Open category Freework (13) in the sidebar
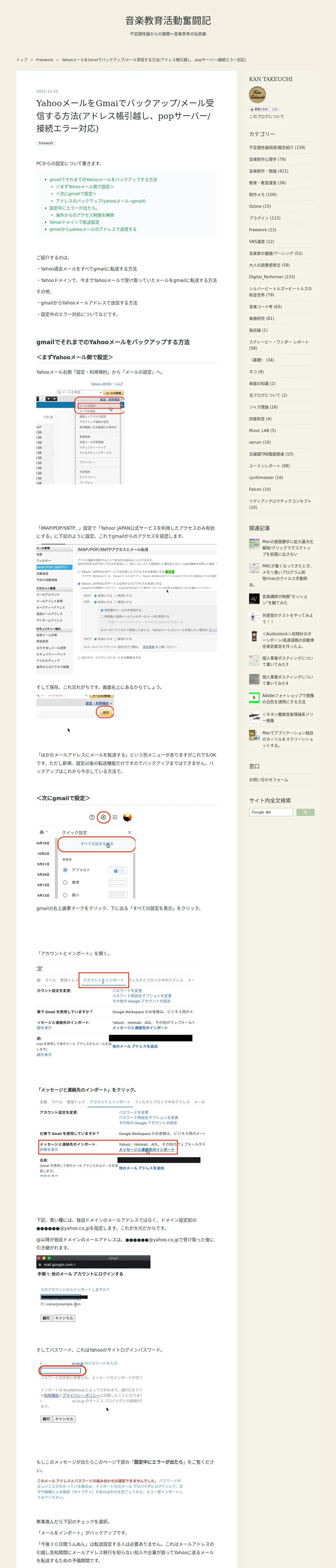 pos(262,230)
